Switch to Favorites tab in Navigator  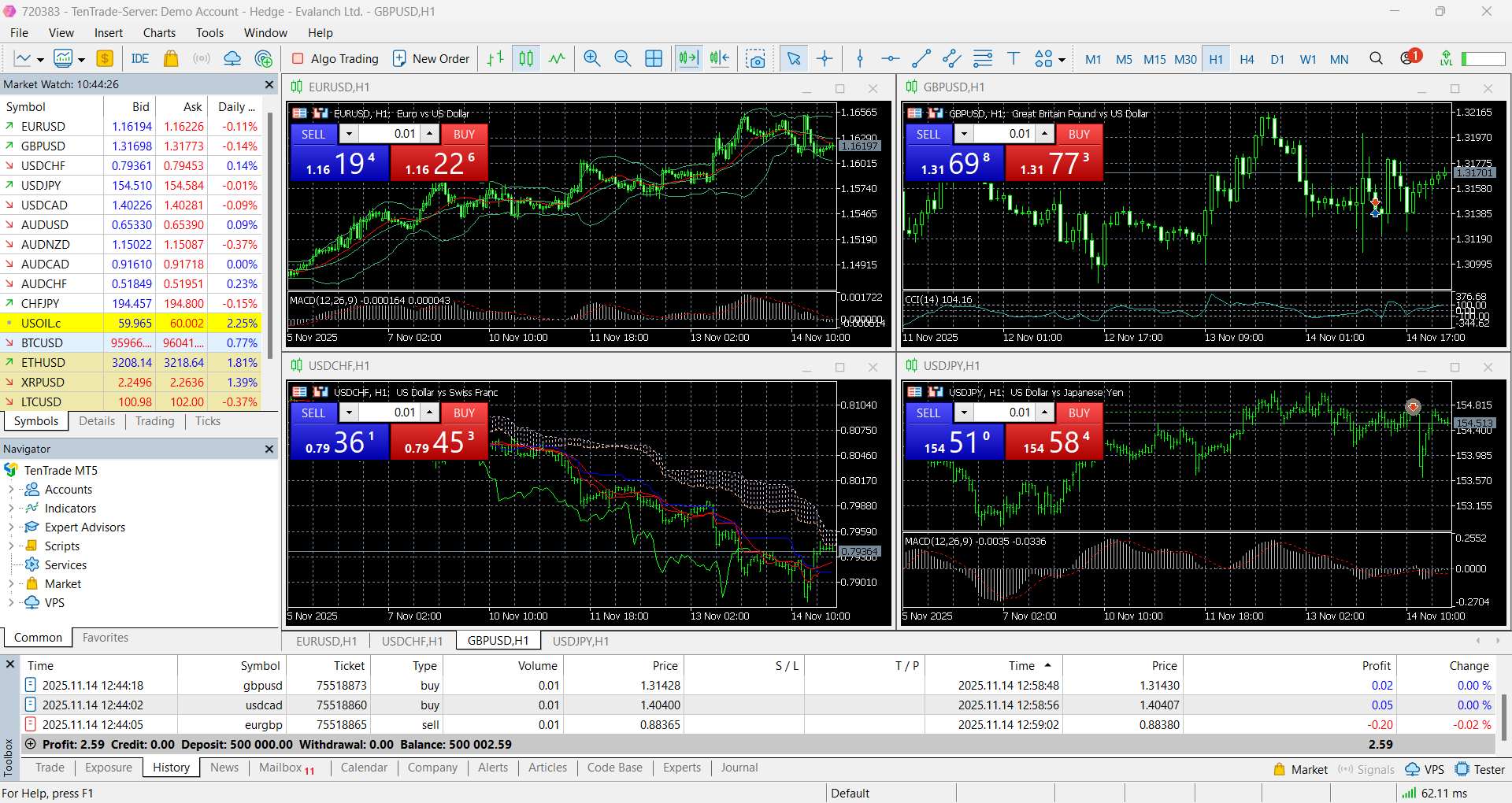tap(106, 638)
